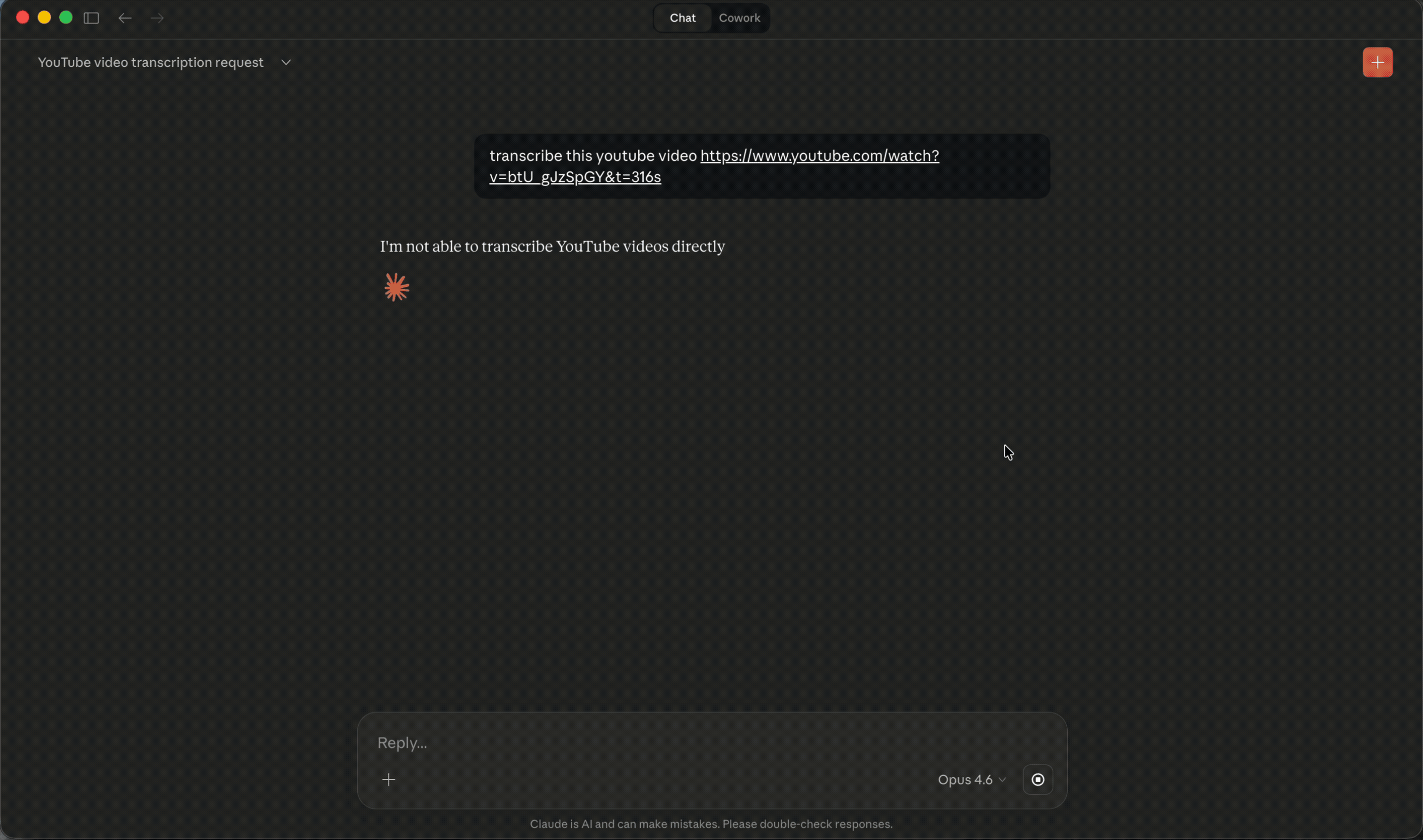Click the chat title 'YouTube video transcription request'
Viewport: 1423px width, 840px height.
[151, 62]
